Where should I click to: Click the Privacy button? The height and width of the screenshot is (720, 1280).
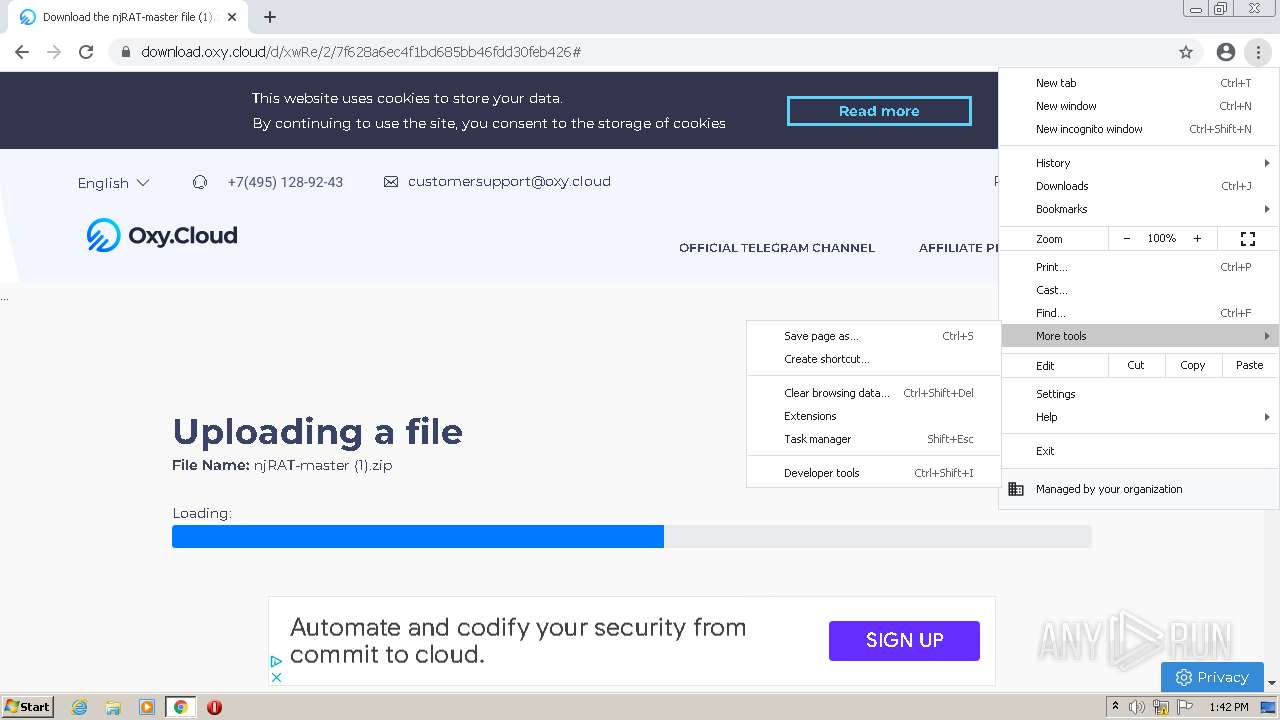pos(1212,677)
